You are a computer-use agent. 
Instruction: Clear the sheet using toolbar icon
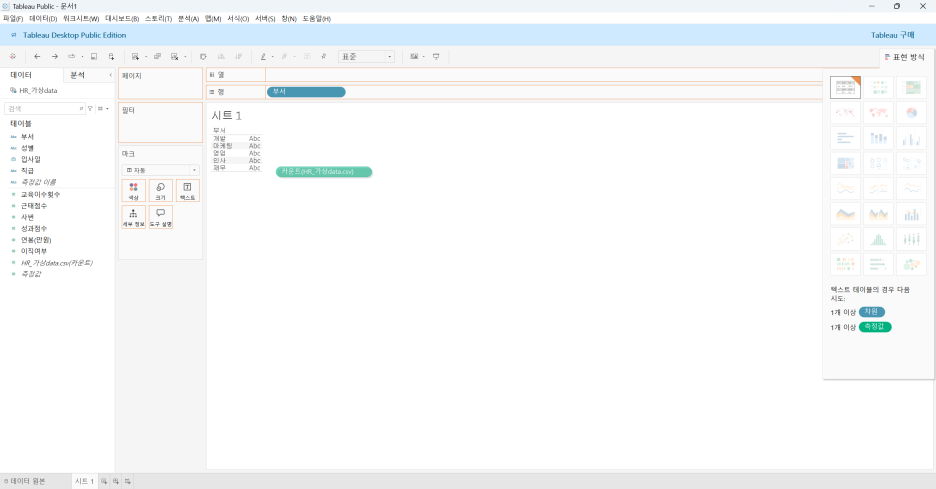pos(174,56)
